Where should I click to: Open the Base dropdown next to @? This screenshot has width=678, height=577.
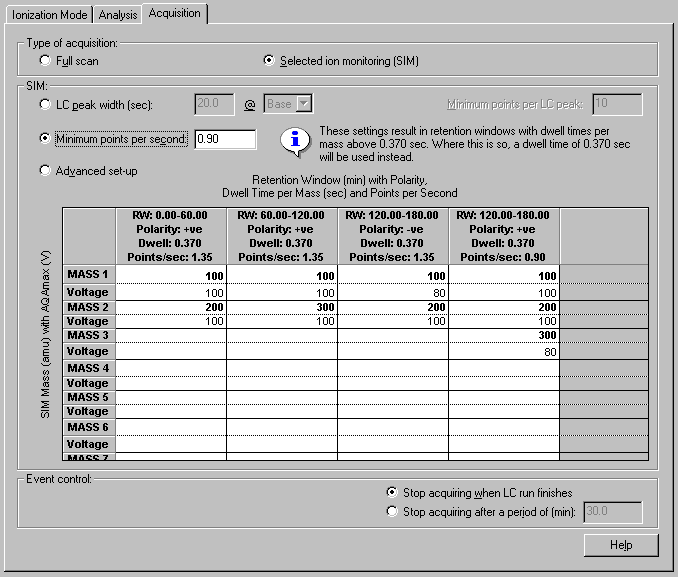click(304, 104)
